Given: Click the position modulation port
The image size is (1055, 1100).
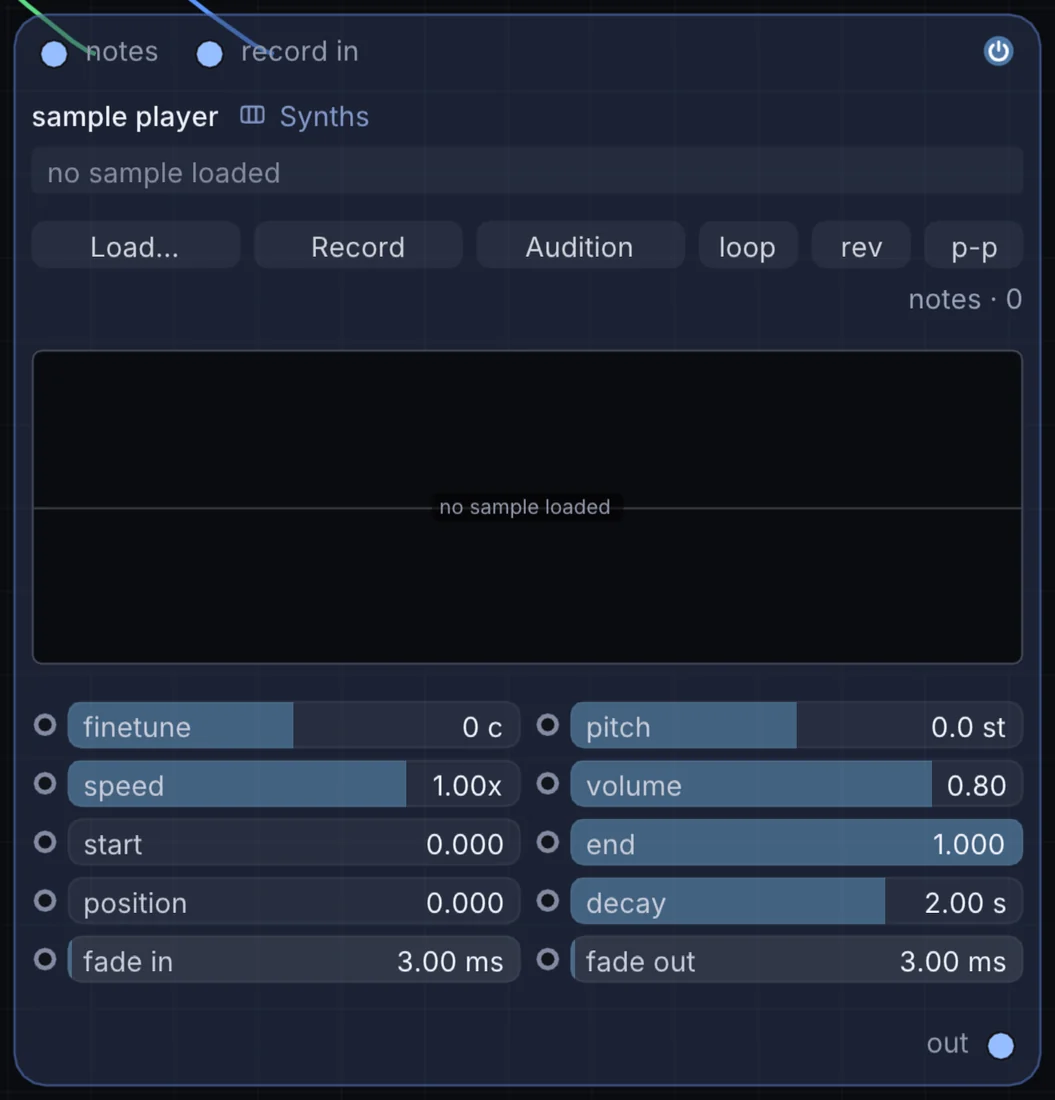Looking at the screenshot, I should tap(46, 900).
